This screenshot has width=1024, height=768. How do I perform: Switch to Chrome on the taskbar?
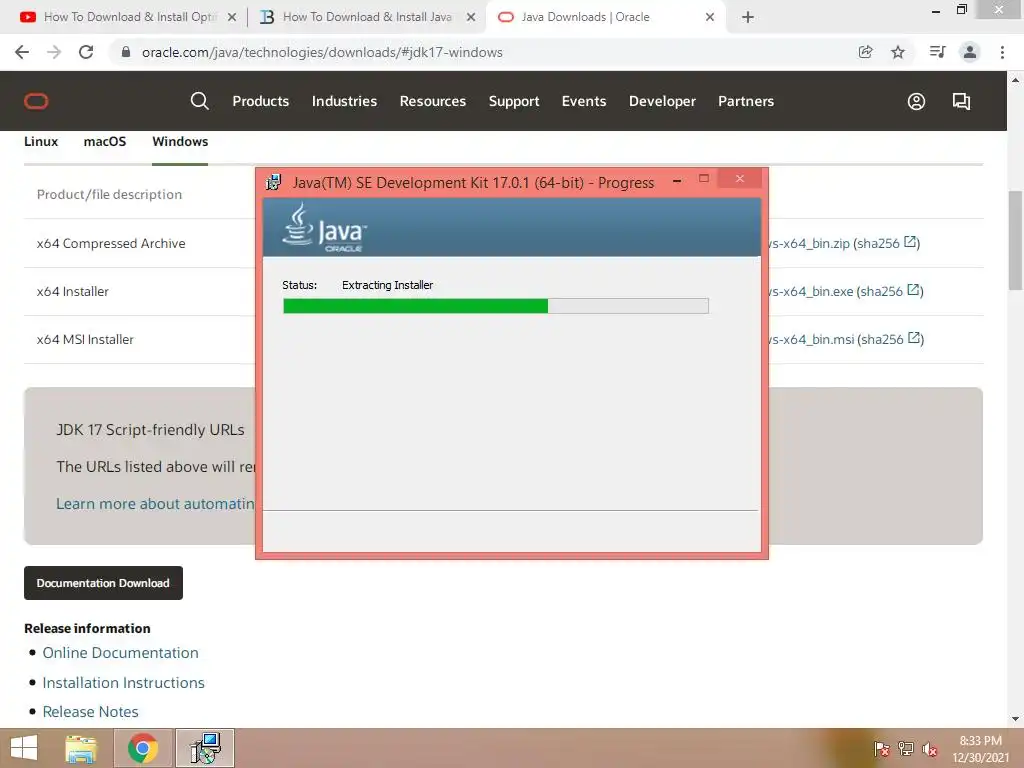click(x=143, y=748)
